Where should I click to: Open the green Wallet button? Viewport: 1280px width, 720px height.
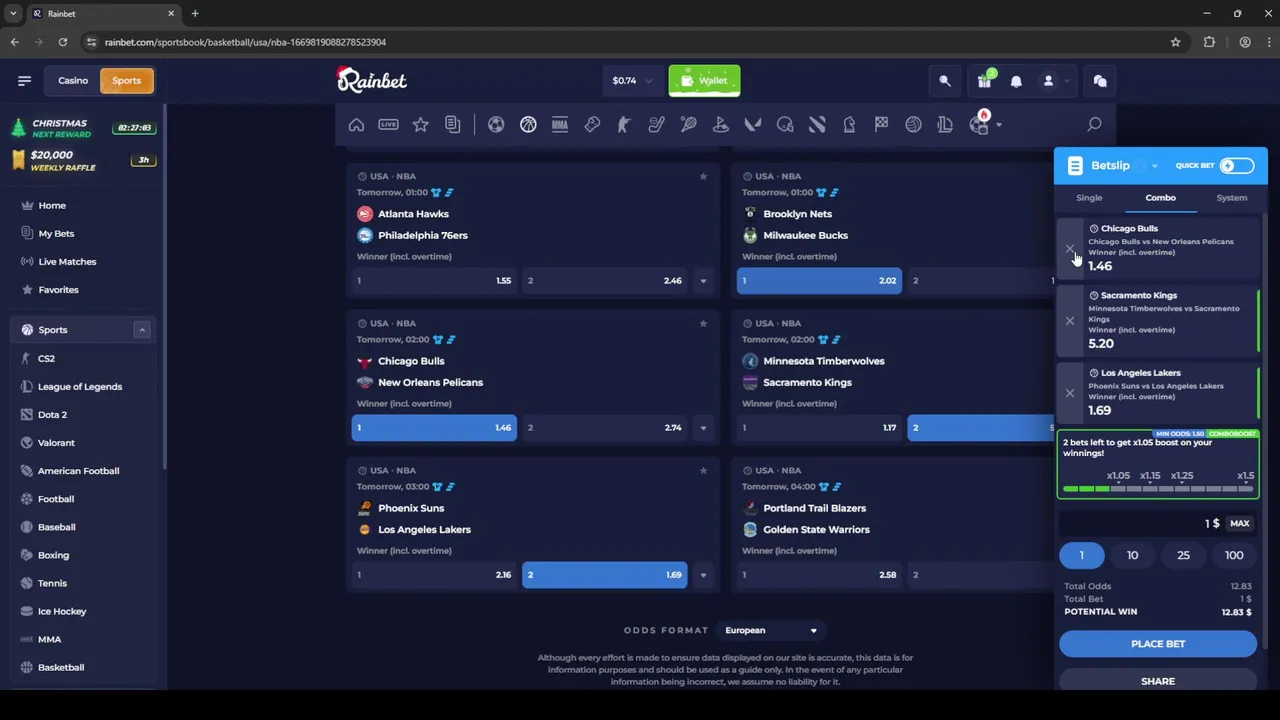(704, 81)
